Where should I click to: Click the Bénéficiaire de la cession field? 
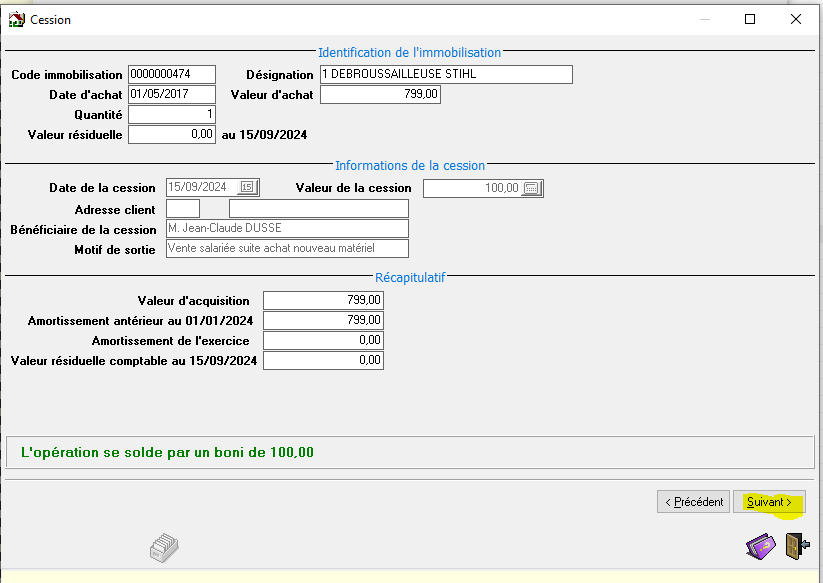(287, 229)
